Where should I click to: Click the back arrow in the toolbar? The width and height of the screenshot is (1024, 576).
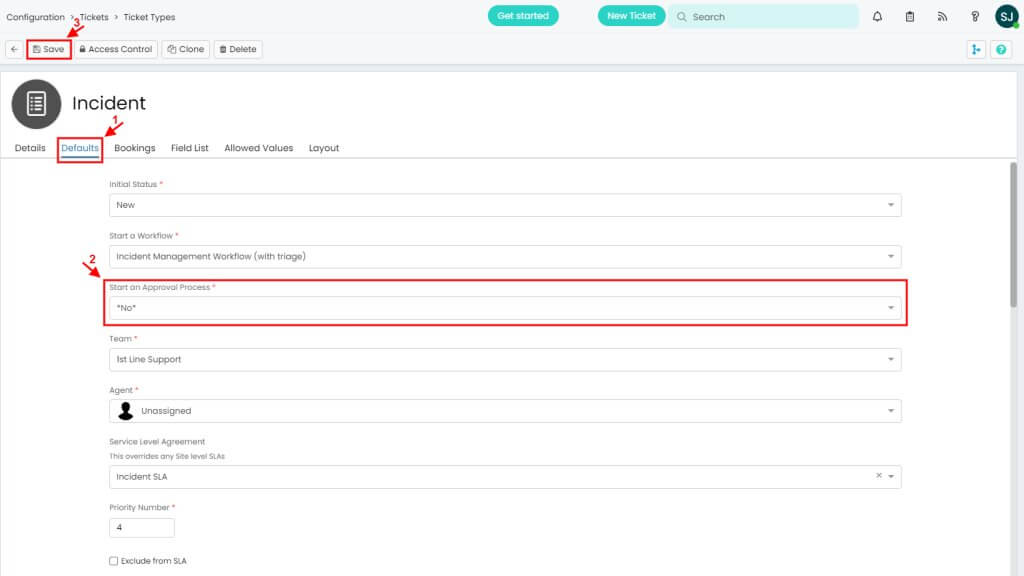click(13, 48)
